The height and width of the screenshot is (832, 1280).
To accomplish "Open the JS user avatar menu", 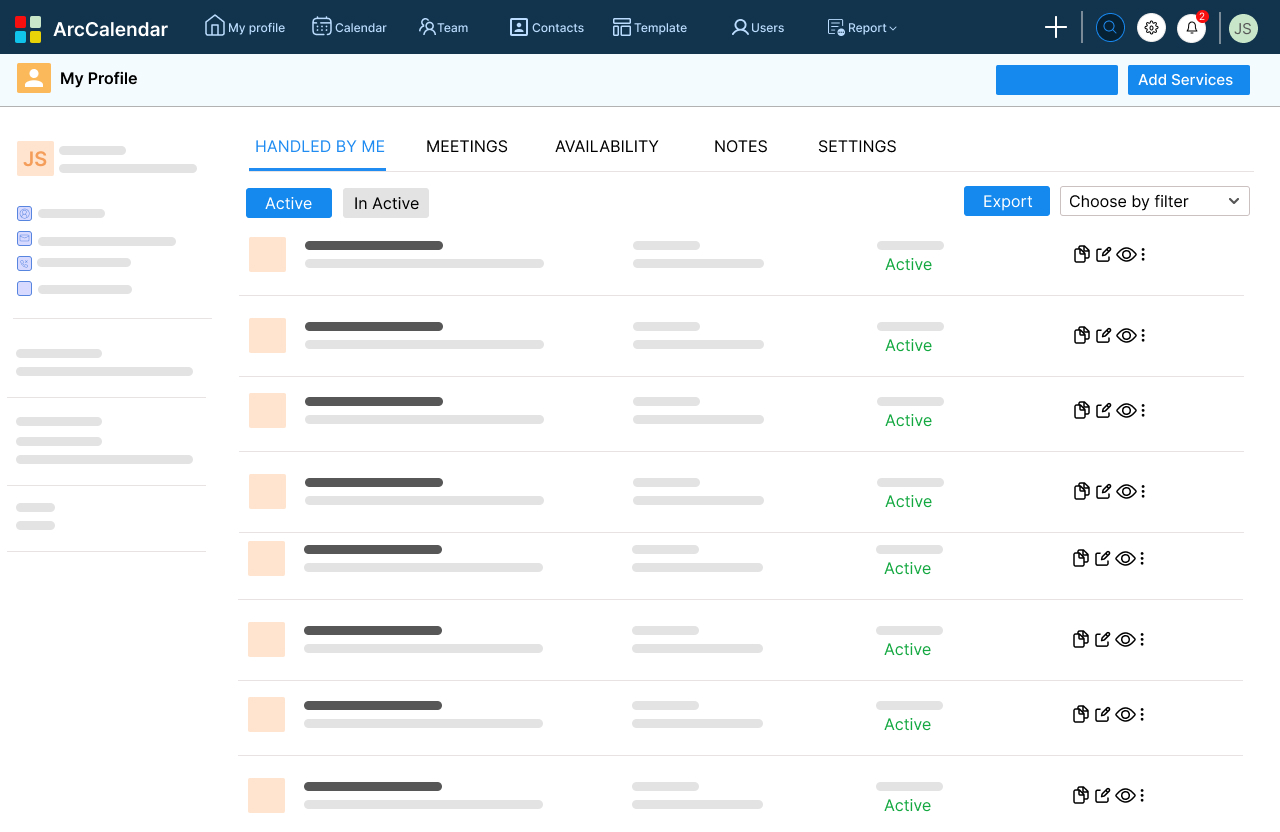I will click(x=1243, y=28).
